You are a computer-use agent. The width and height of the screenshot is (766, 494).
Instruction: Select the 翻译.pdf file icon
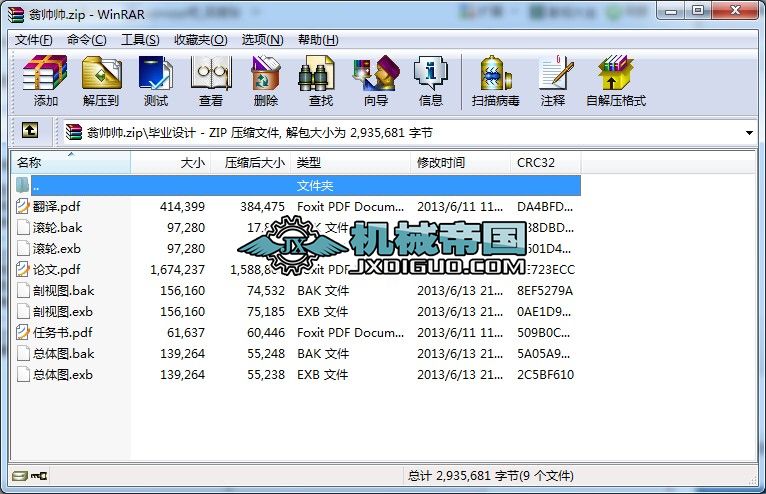click(x=22, y=206)
